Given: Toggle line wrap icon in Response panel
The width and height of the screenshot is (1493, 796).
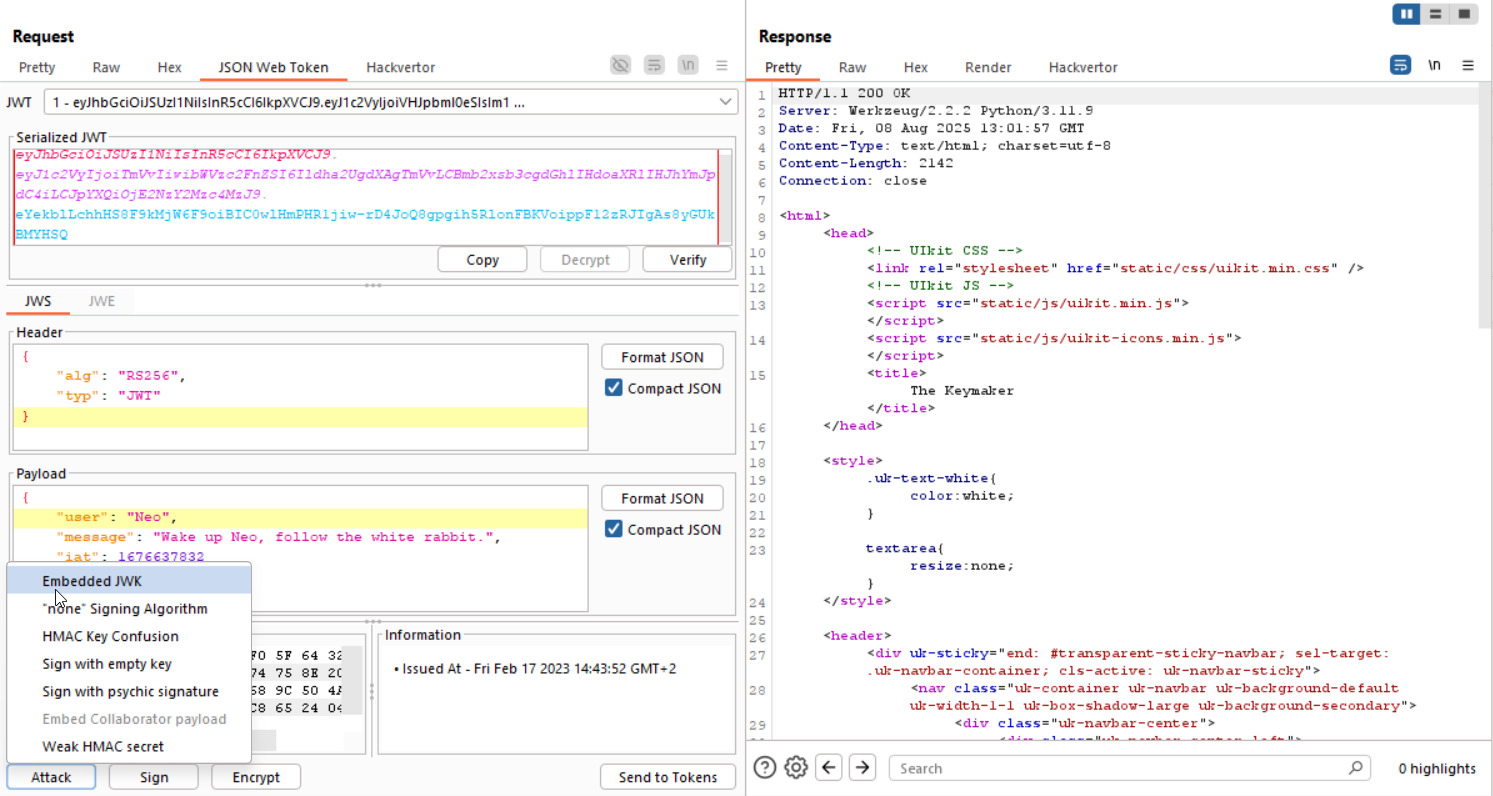Looking at the screenshot, I should coord(1400,66).
